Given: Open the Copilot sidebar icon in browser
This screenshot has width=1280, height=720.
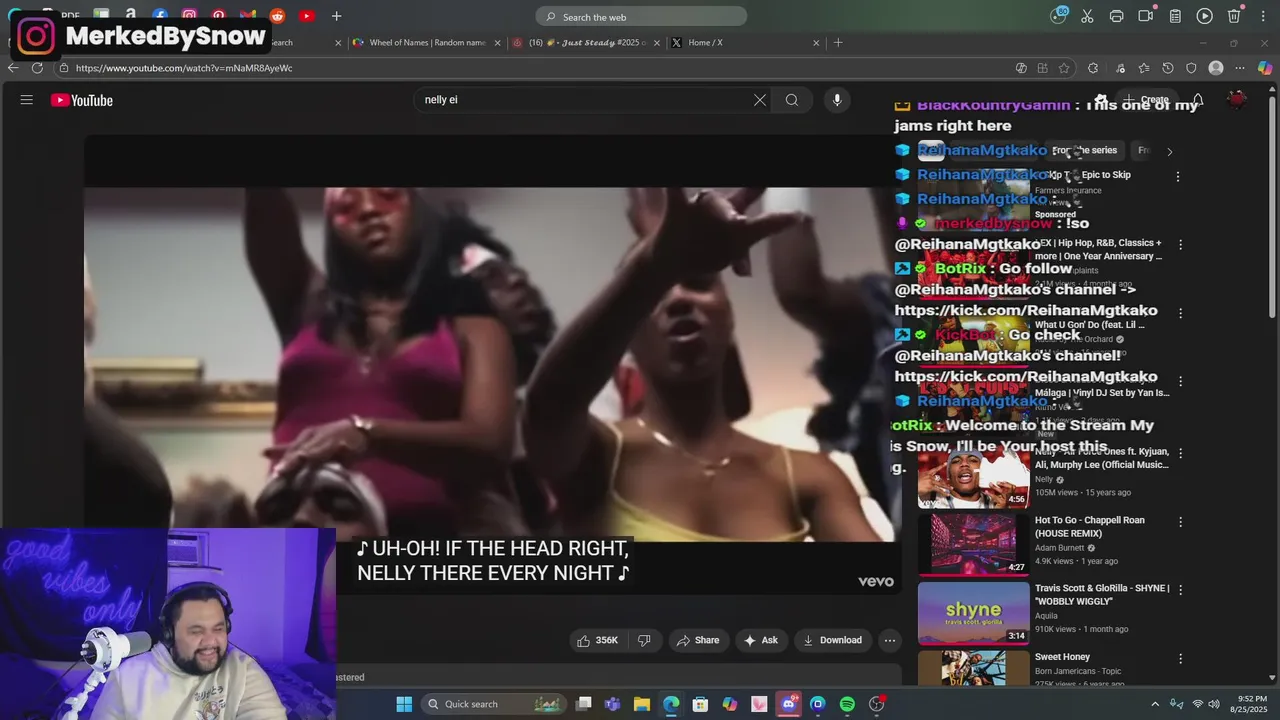Looking at the screenshot, I should pyautogui.click(x=1265, y=68).
